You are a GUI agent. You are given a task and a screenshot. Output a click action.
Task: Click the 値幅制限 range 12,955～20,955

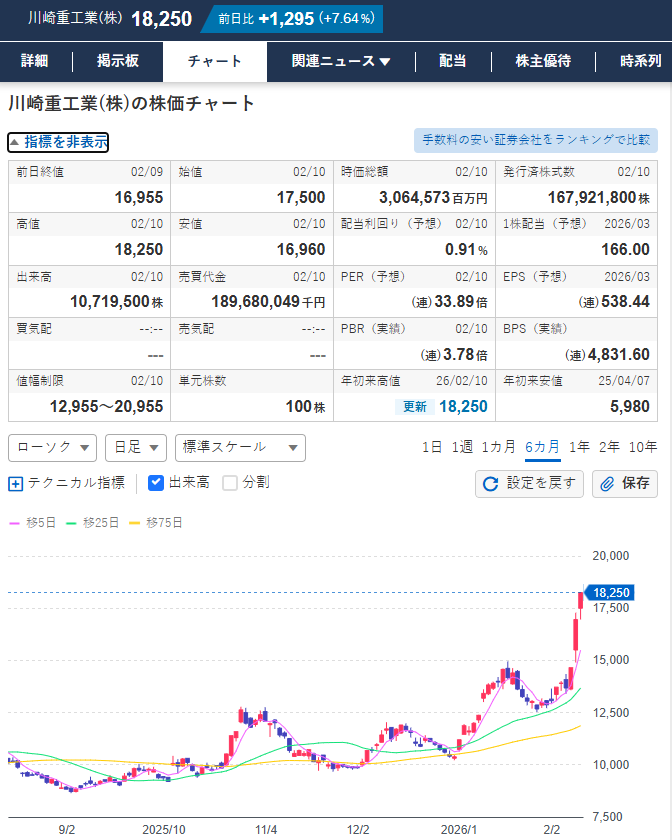tap(107, 407)
